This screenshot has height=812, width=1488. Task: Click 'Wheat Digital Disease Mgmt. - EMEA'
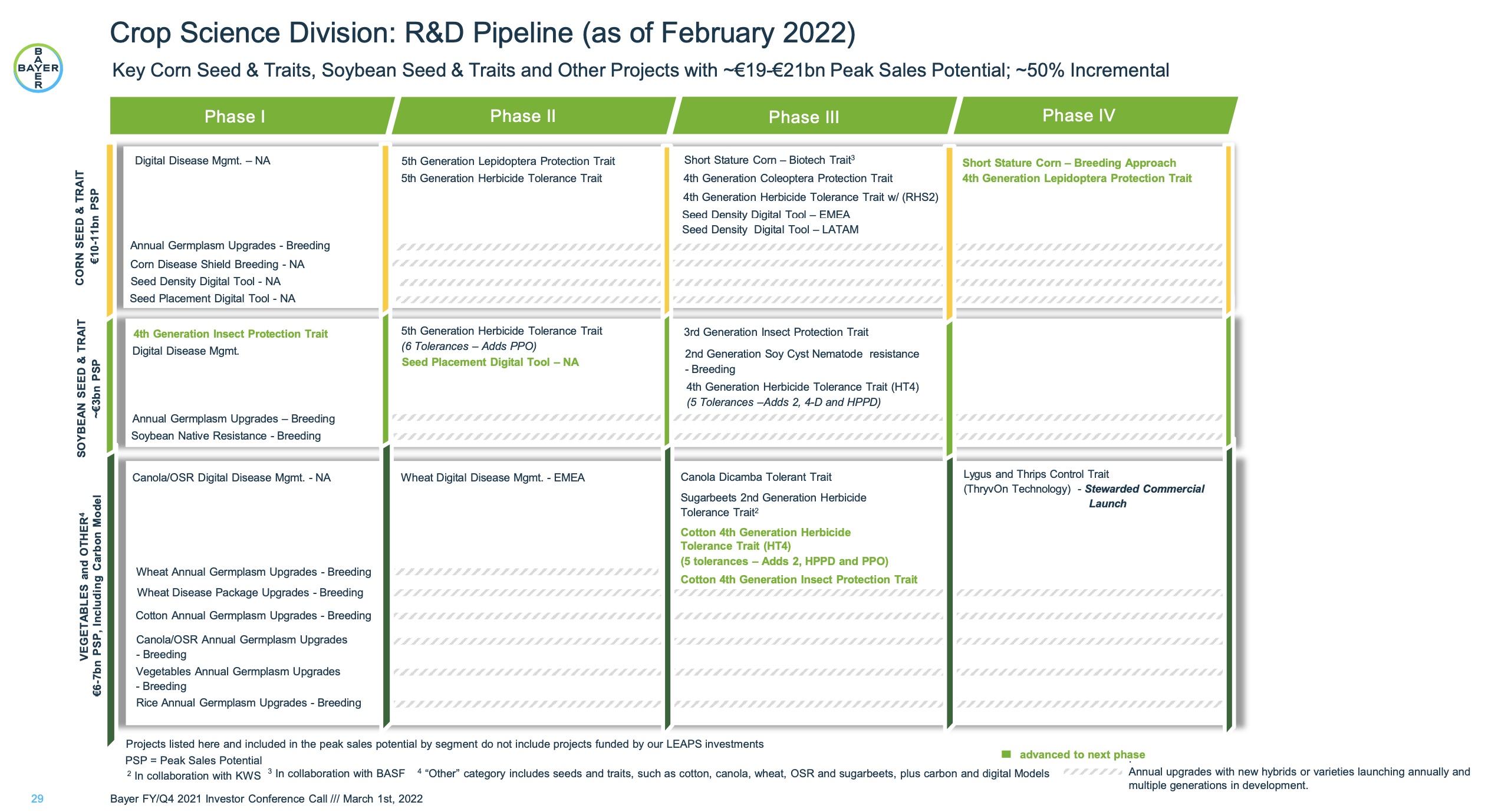pos(493,477)
